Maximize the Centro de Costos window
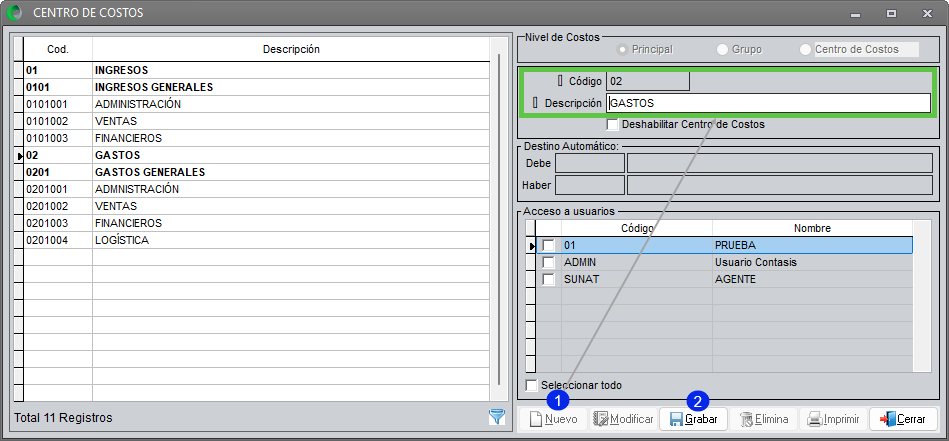Screen dimensions: 949x441 click(891, 13)
